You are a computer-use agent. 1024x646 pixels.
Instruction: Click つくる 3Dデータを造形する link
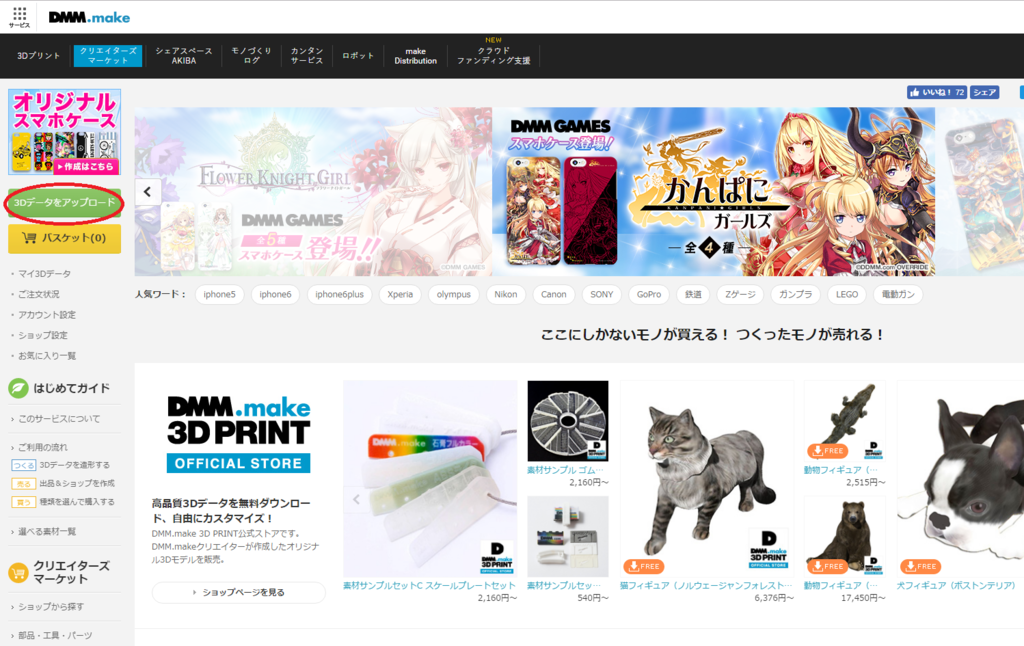click(x=61, y=465)
